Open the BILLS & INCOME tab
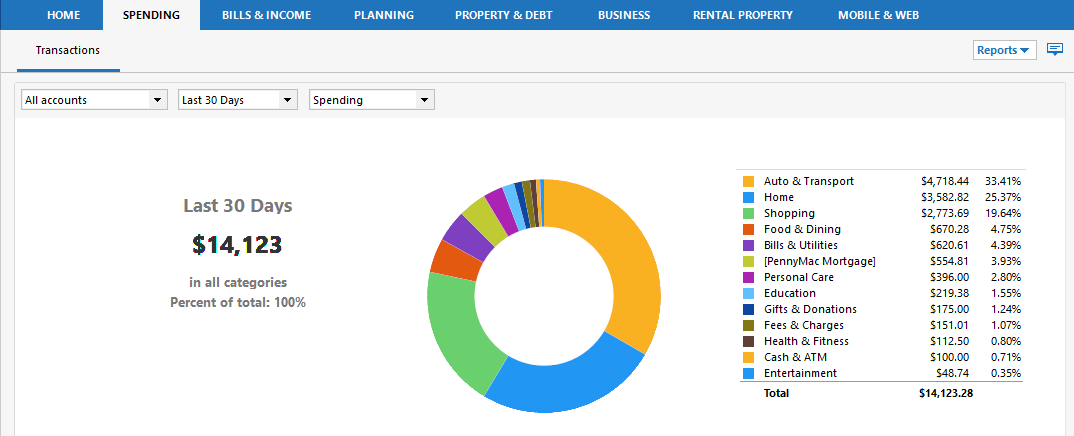This screenshot has width=1074, height=436. click(266, 15)
